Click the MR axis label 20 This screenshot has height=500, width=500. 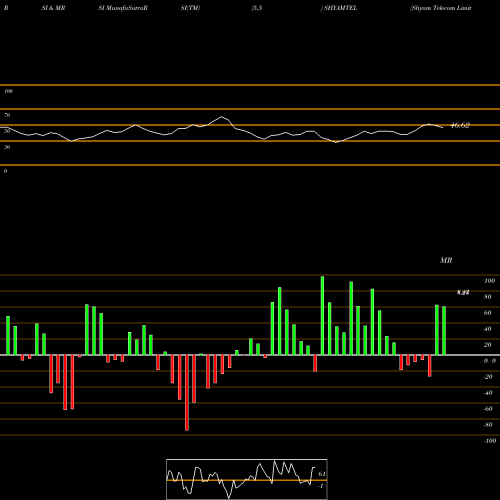tap(488, 345)
